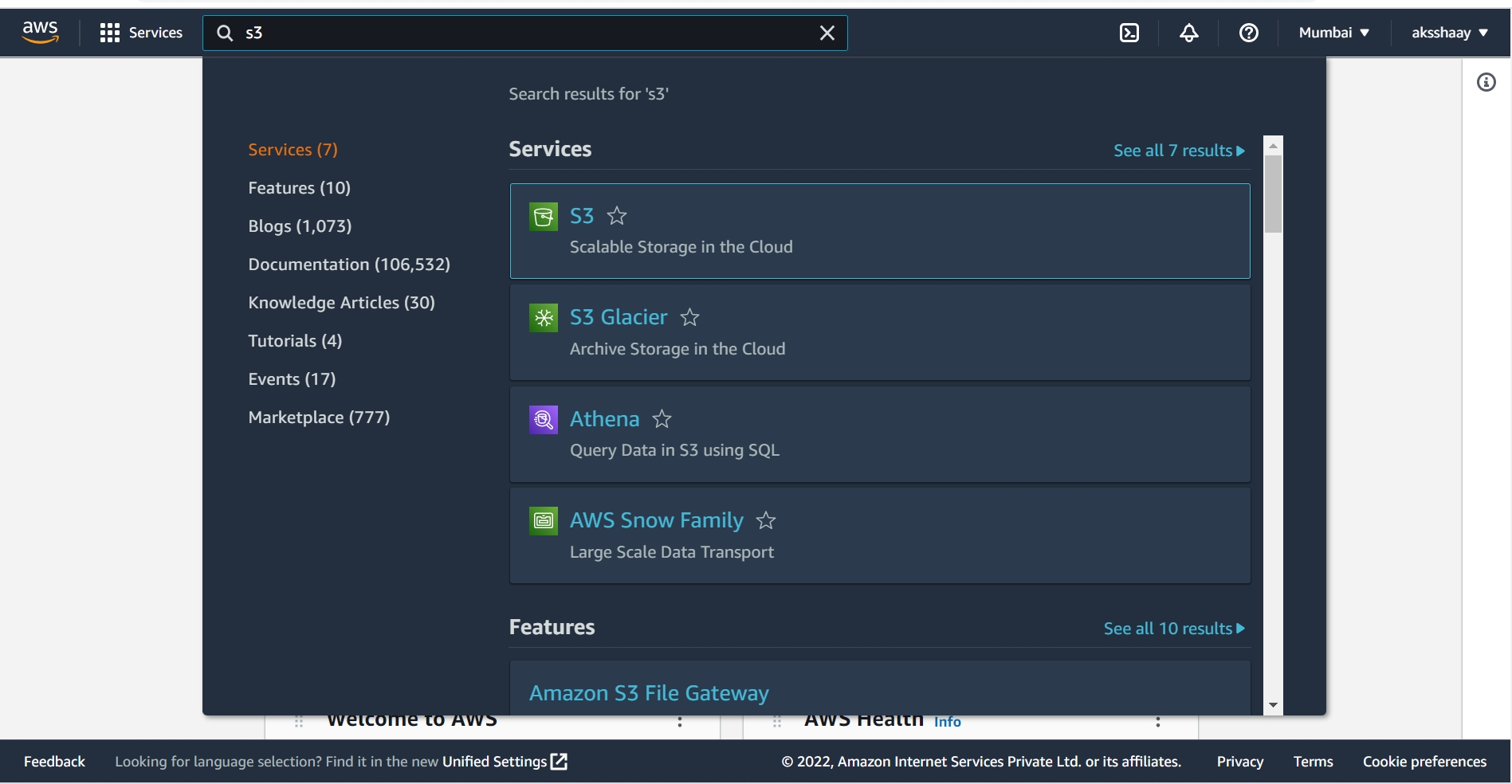Filter results by Events (17)
This screenshot has width=1512, height=784.
click(x=292, y=379)
